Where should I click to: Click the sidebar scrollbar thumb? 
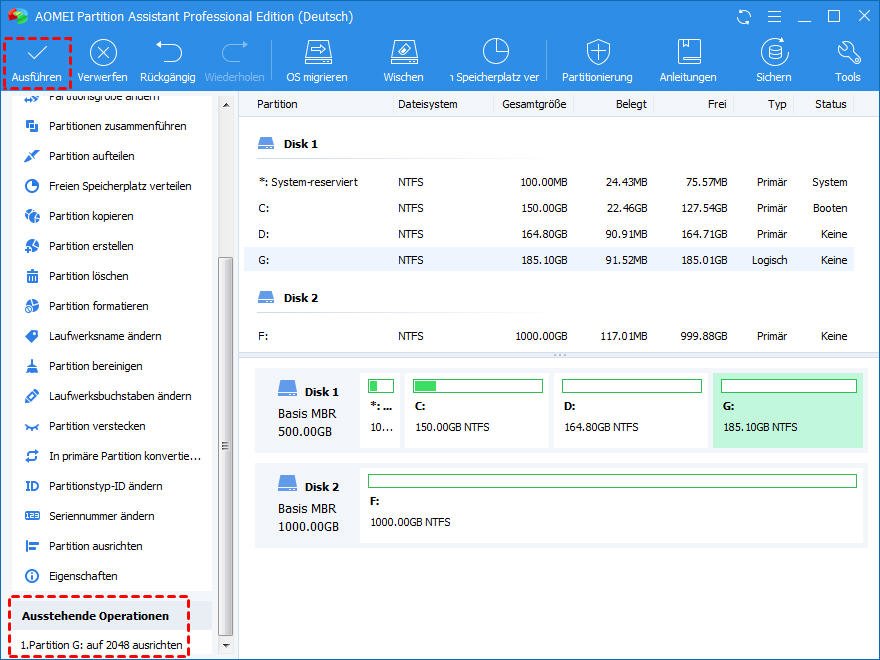coord(226,446)
